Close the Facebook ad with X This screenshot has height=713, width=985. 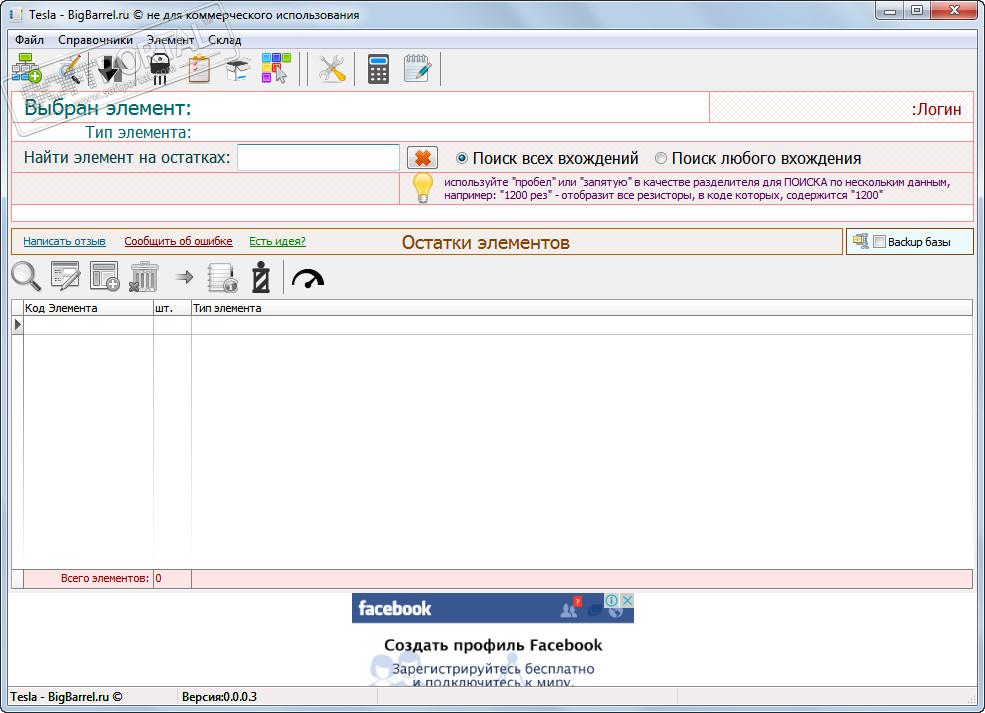tap(627, 600)
